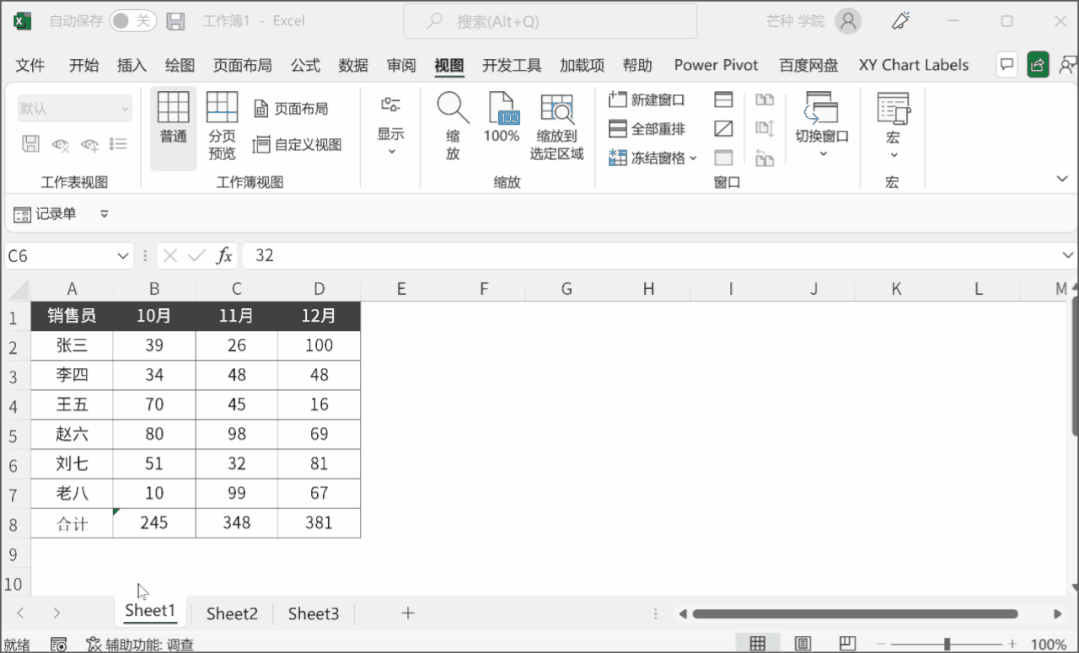Click the zoom slider in status bar
Viewport: 1079px width, 653px height.
tap(947, 644)
